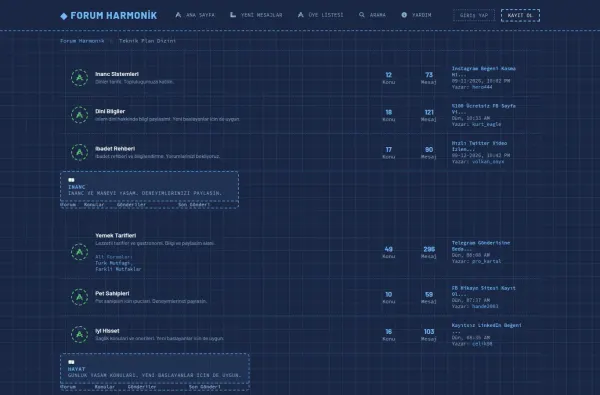Click the Teknik Plan Dizini breadcrumb
The height and width of the screenshot is (395, 600).
147,41
